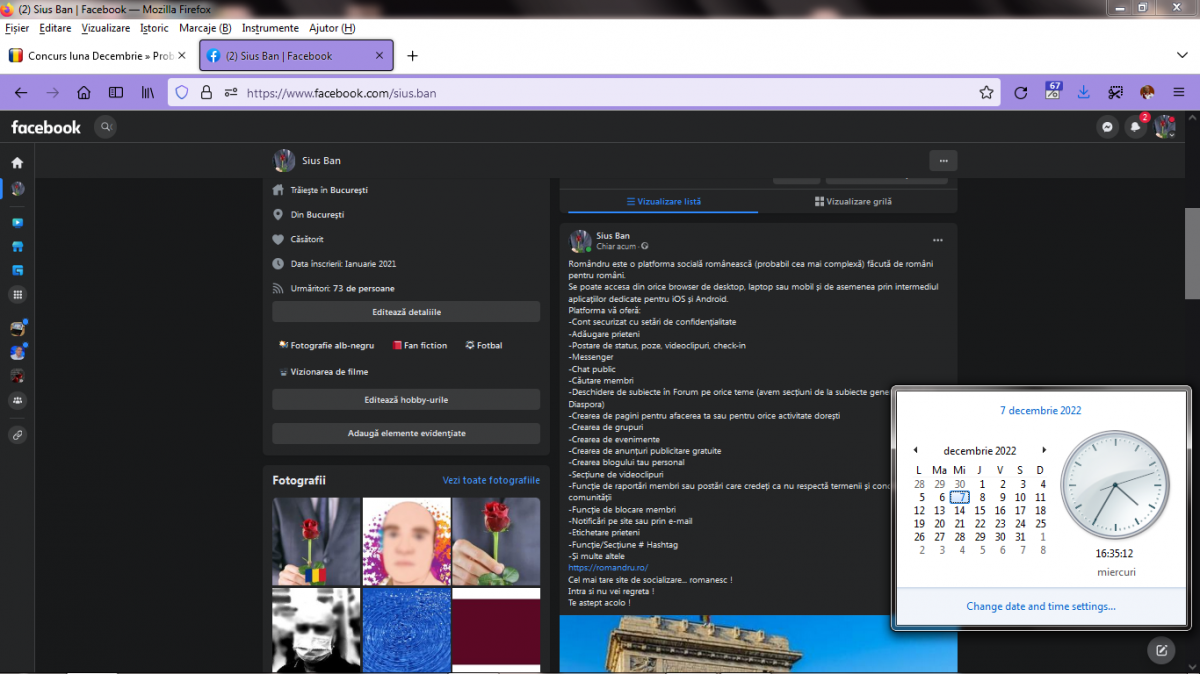Click Editează detaliile button
This screenshot has width=1200, height=674.
pos(406,312)
